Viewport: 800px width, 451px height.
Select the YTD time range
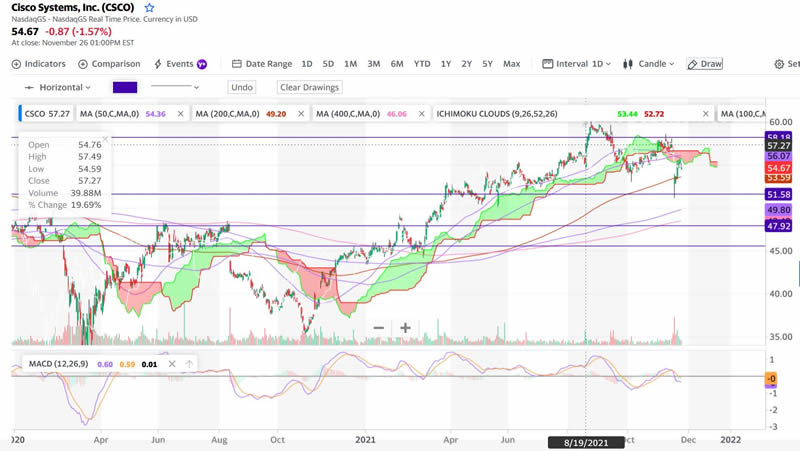click(422, 64)
